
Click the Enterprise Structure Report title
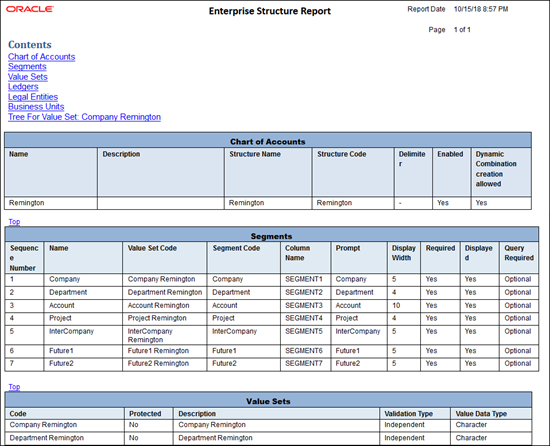click(270, 11)
